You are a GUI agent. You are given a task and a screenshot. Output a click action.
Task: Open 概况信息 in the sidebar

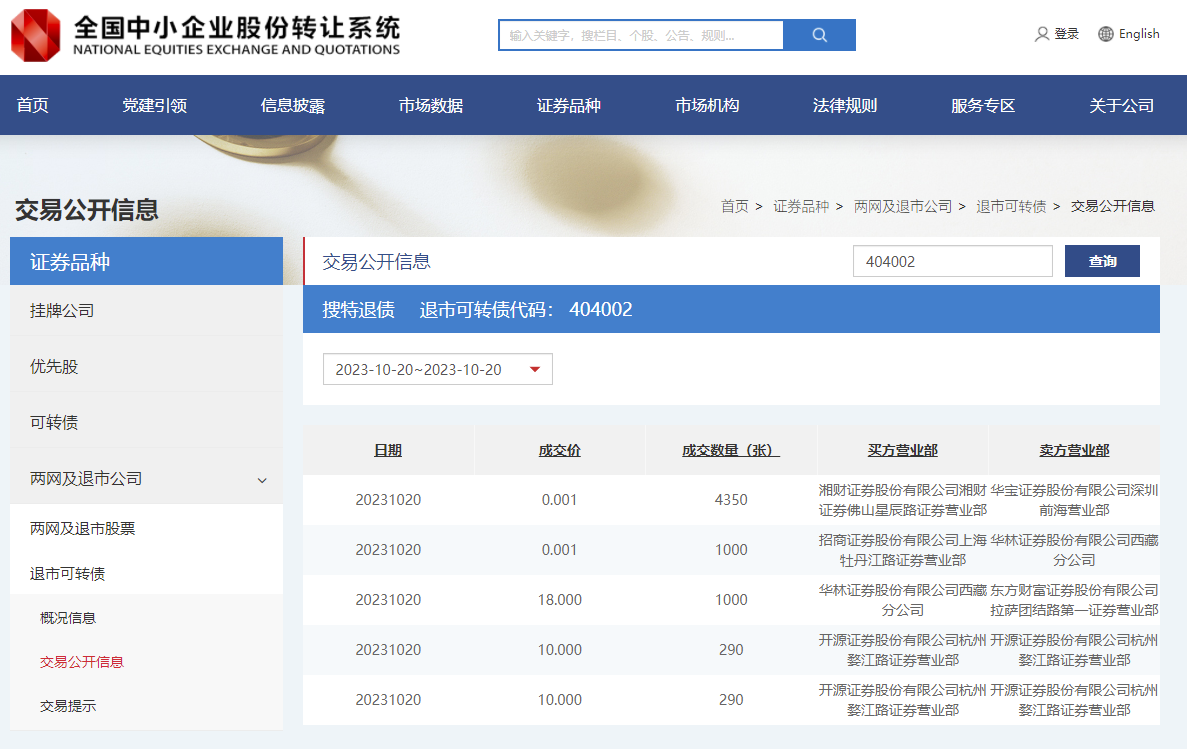(x=68, y=618)
